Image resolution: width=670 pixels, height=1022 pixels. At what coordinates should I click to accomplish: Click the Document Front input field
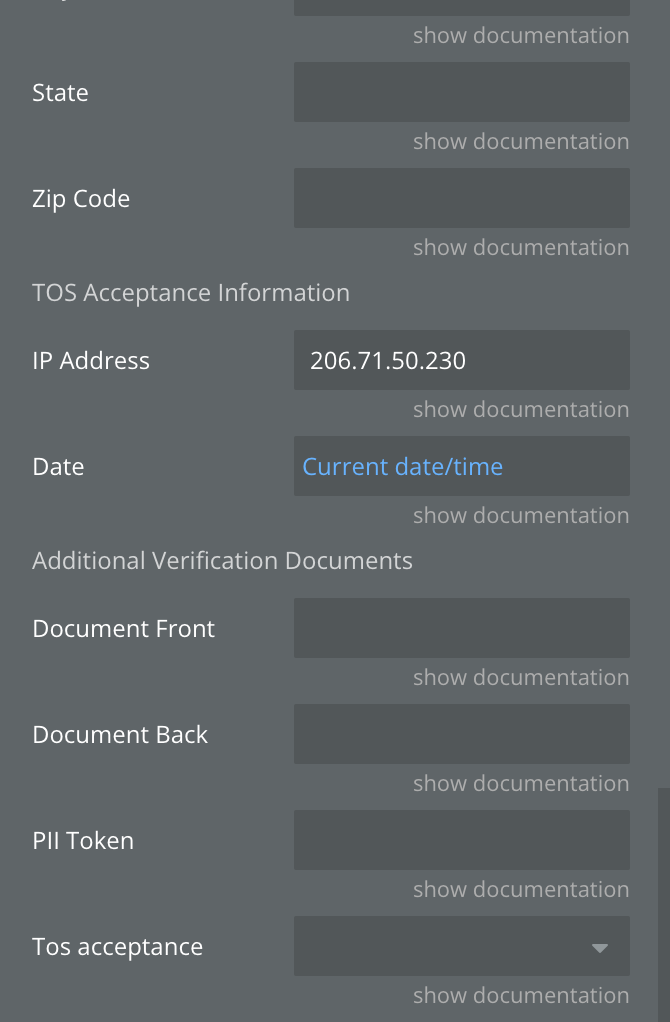coord(461,628)
